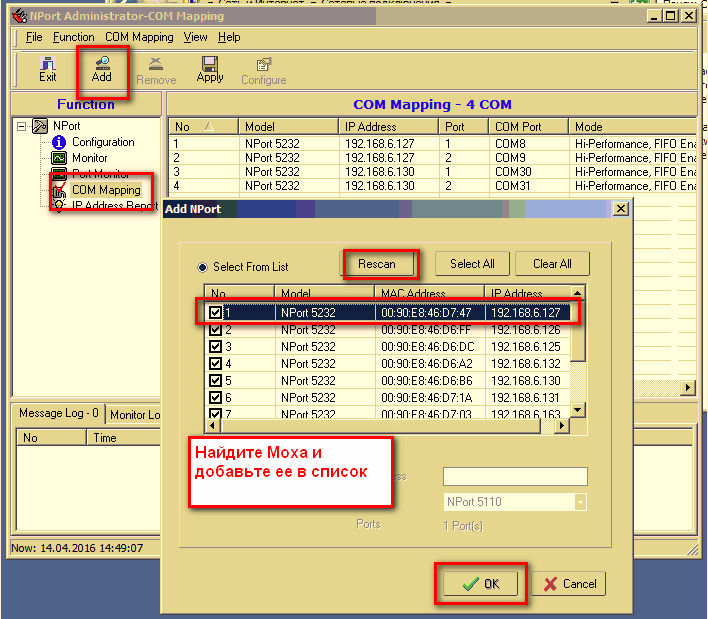
Task: Click the device list horizontal scrollbar
Action: point(380,425)
